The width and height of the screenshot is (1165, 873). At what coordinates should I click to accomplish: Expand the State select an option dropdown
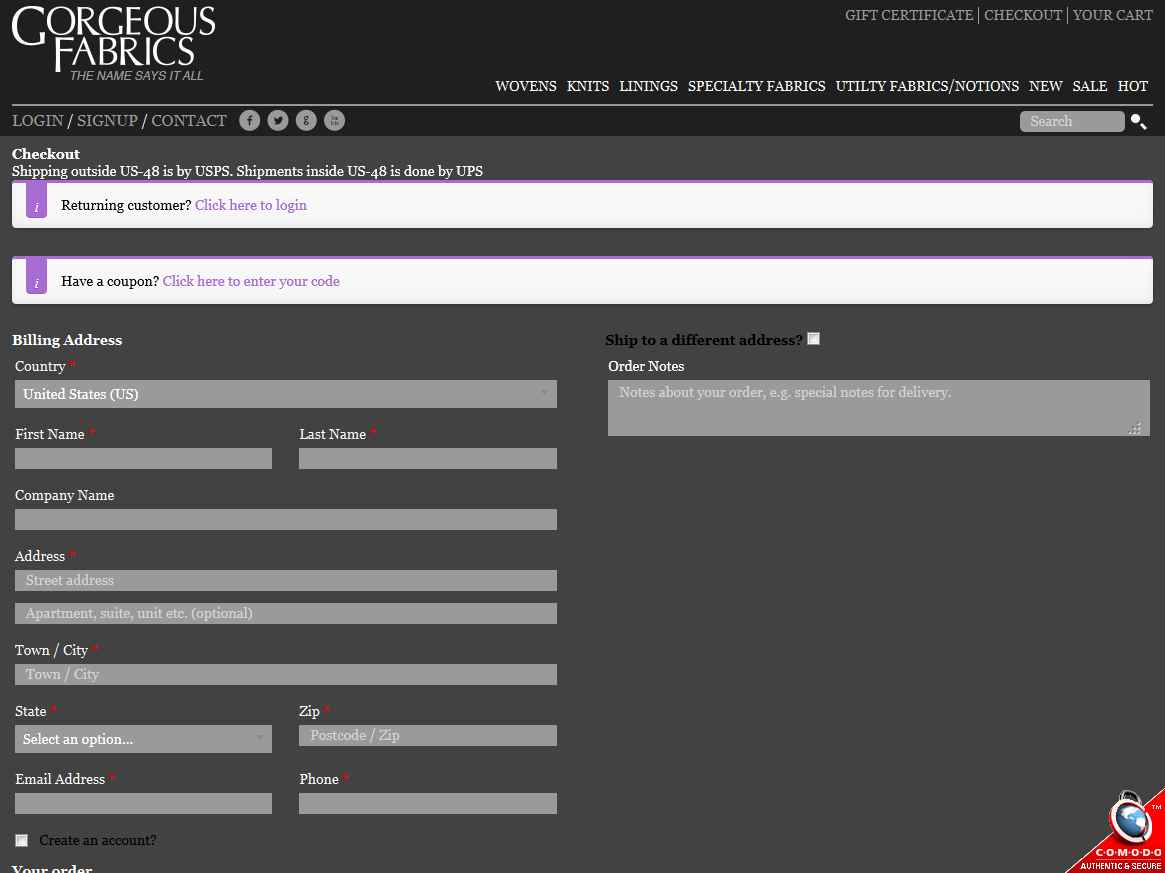pyautogui.click(x=143, y=739)
